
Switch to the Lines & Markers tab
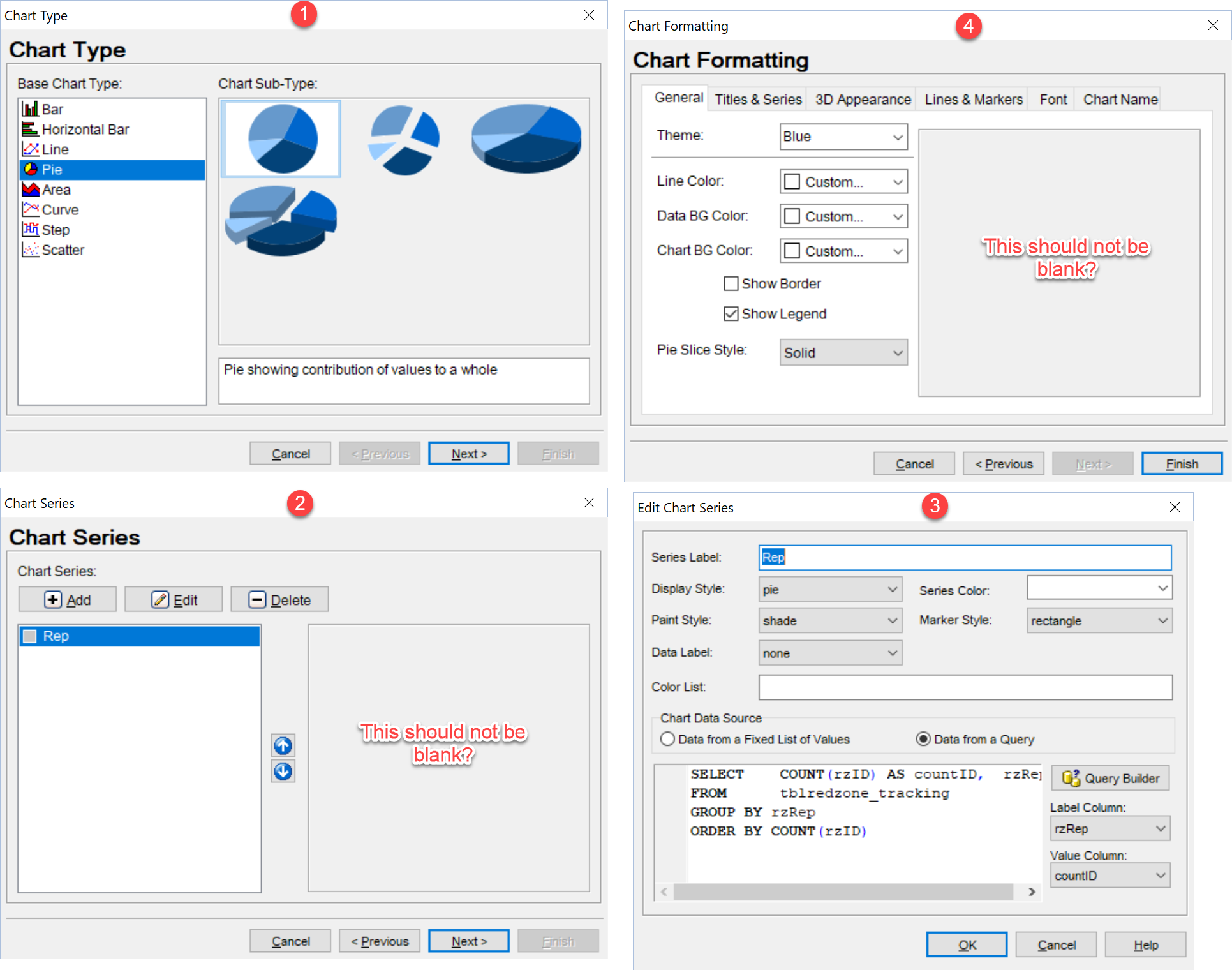[973, 100]
